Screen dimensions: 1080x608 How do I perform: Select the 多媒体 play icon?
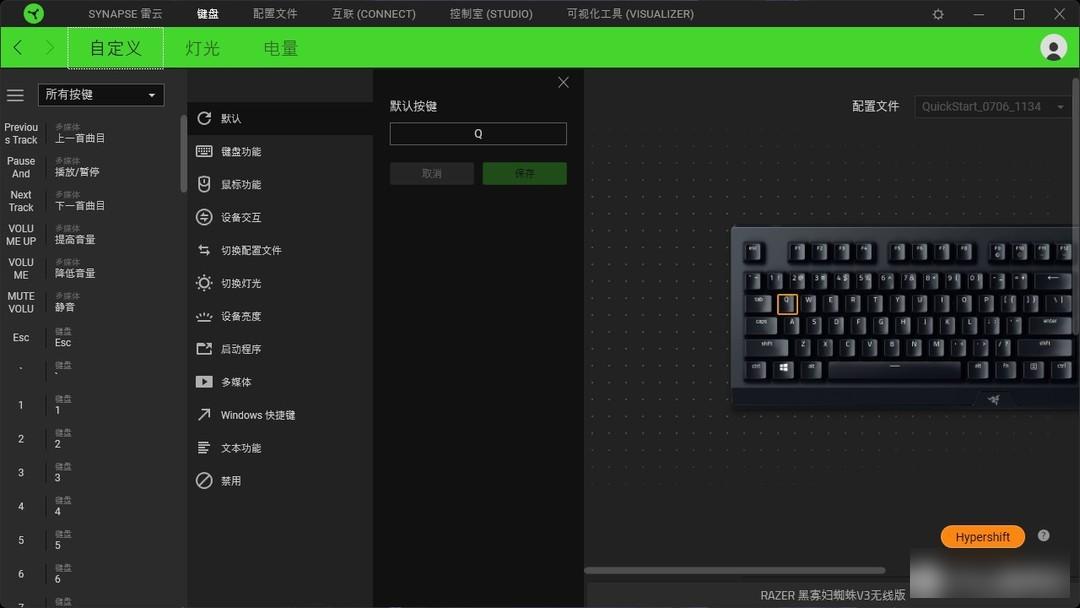[204, 382]
